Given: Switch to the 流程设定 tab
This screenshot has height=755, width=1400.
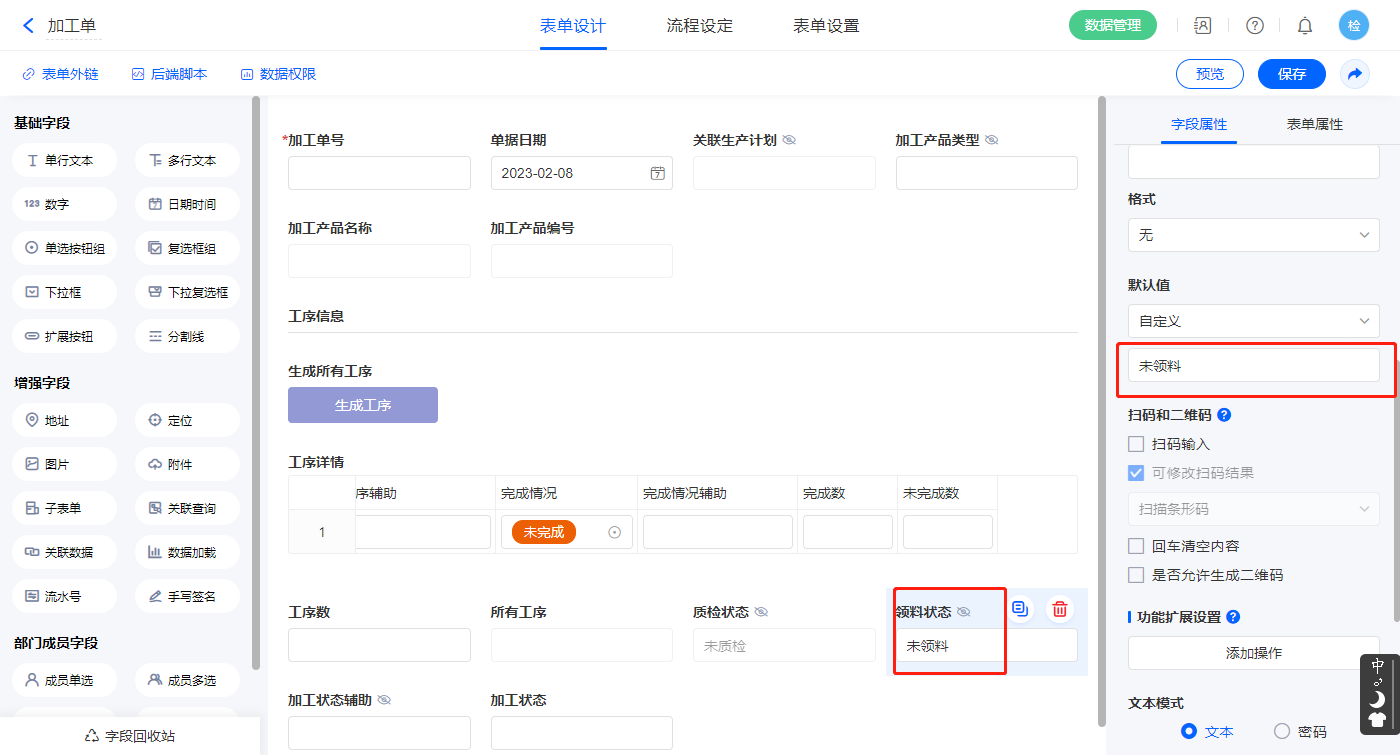Looking at the screenshot, I should pyautogui.click(x=699, y=26).
